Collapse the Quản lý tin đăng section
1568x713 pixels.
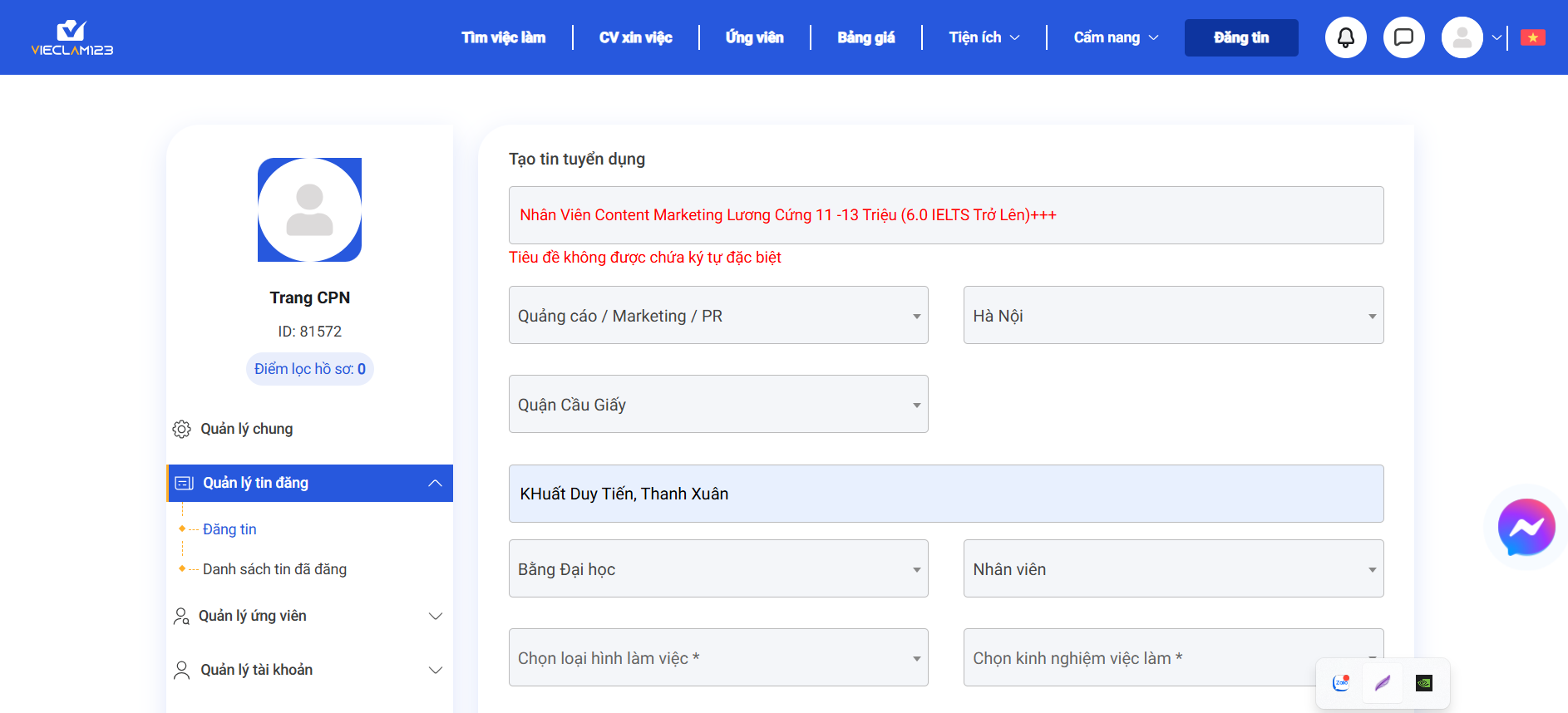[x=435, y=483]
